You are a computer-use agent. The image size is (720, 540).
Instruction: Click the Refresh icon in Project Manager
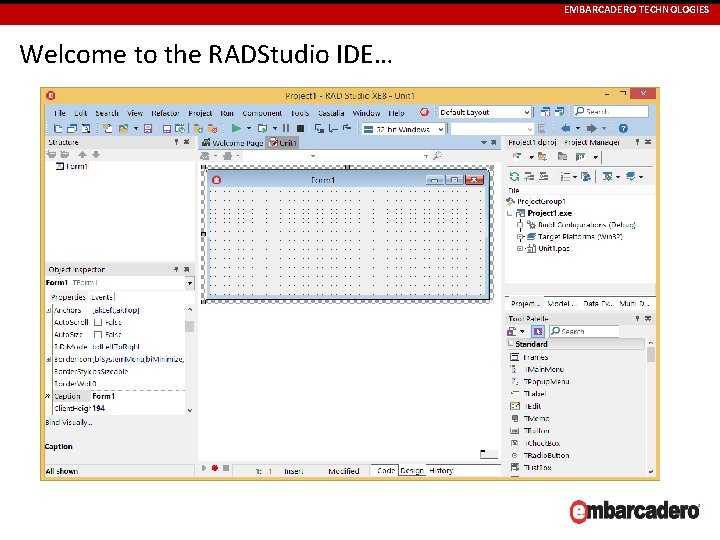[514, 176]
